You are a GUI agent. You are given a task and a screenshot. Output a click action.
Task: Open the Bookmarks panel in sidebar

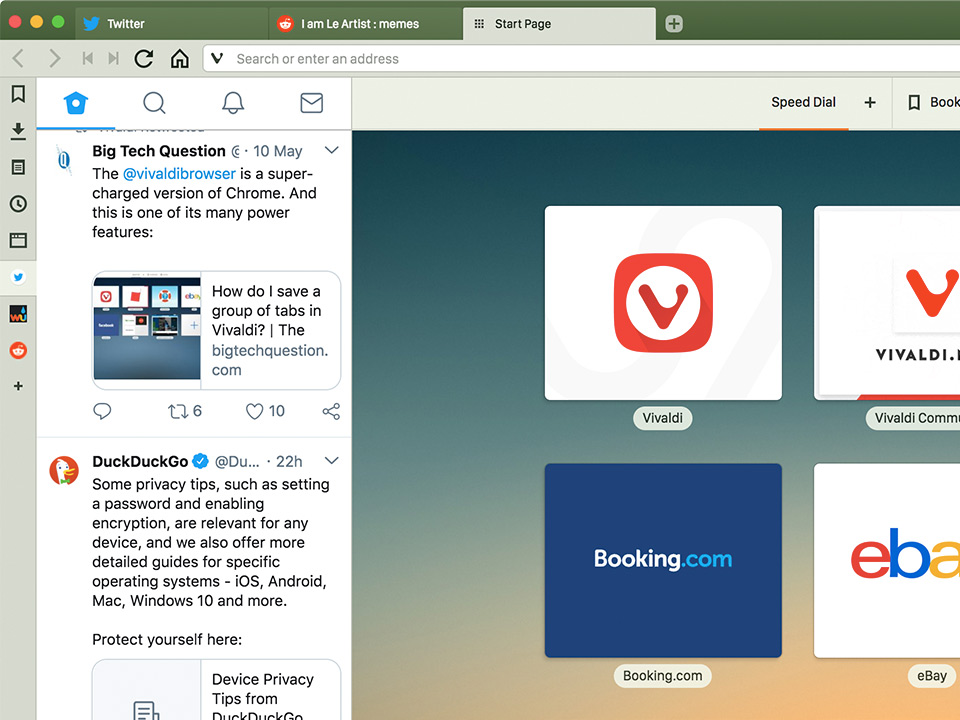click(x=18, y=94)
